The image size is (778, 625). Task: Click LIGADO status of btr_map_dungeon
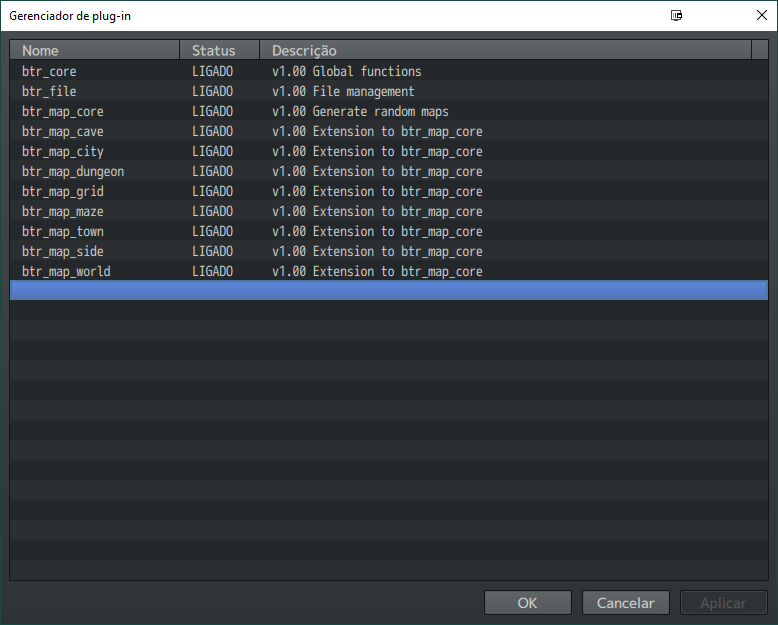pos(212,171)
